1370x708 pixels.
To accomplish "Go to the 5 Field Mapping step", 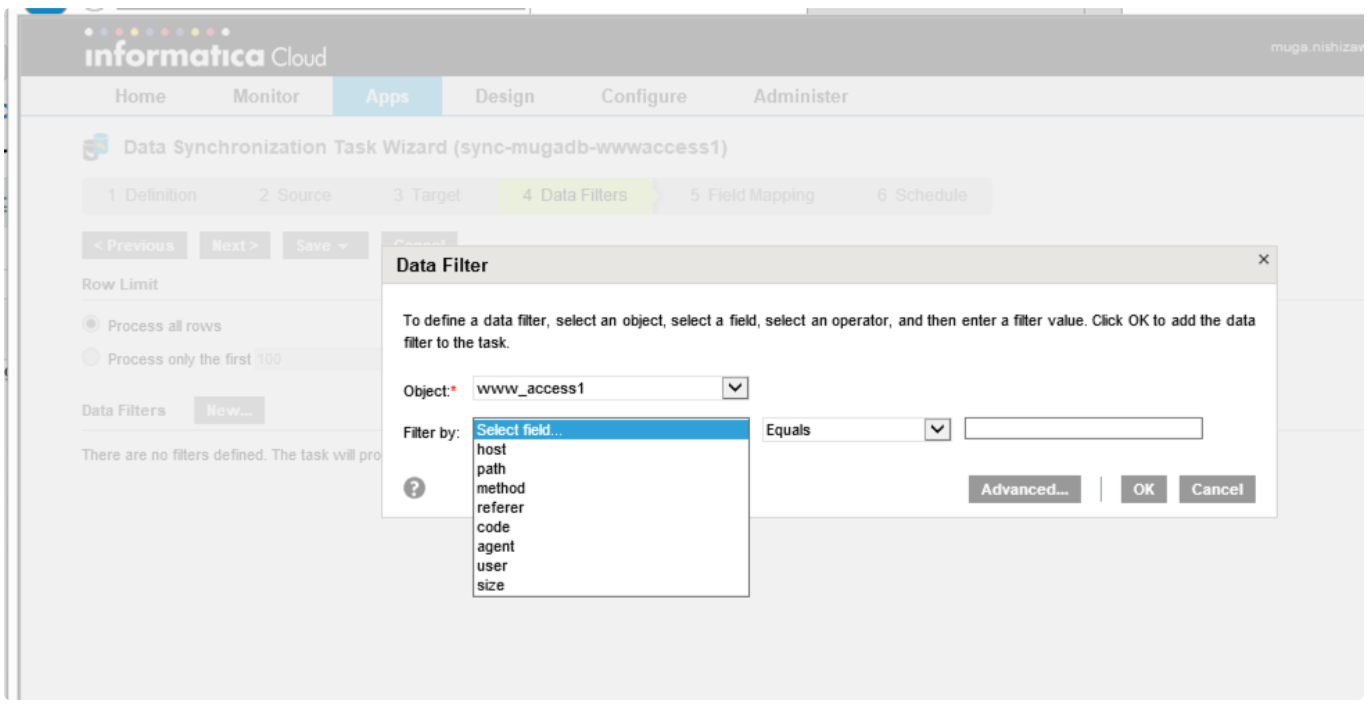I will point(751,196).
